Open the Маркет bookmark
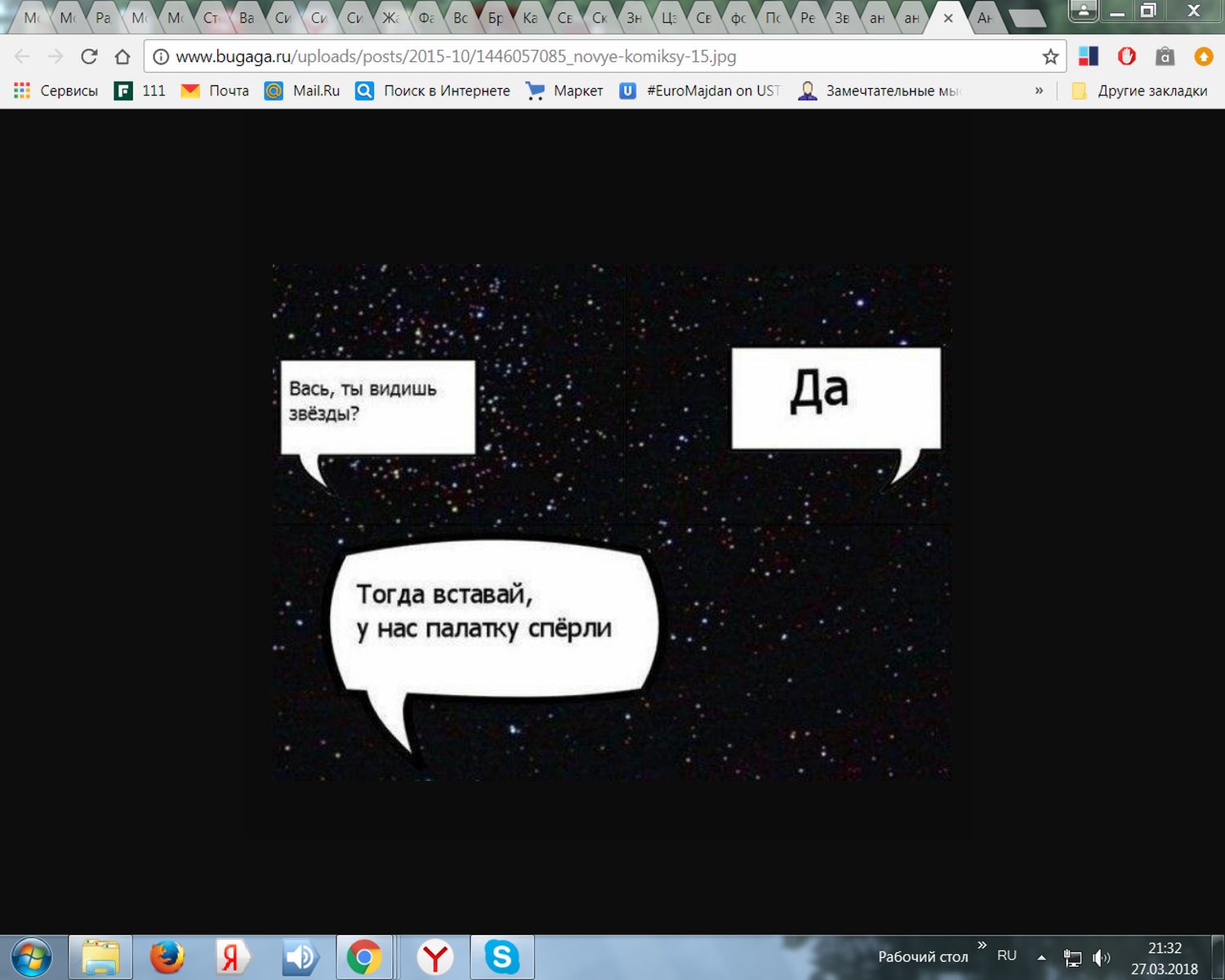 (x=565, y=91)
